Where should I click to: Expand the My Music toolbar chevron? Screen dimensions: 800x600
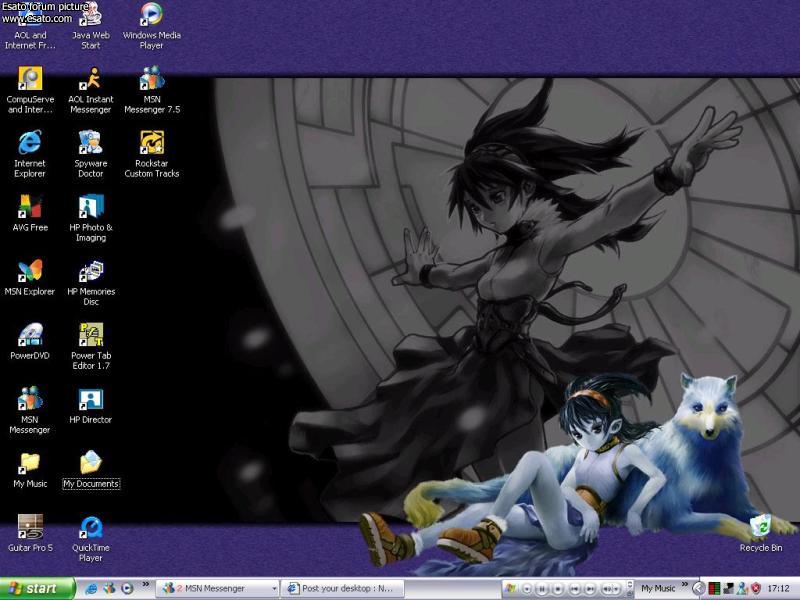(685, 584)
